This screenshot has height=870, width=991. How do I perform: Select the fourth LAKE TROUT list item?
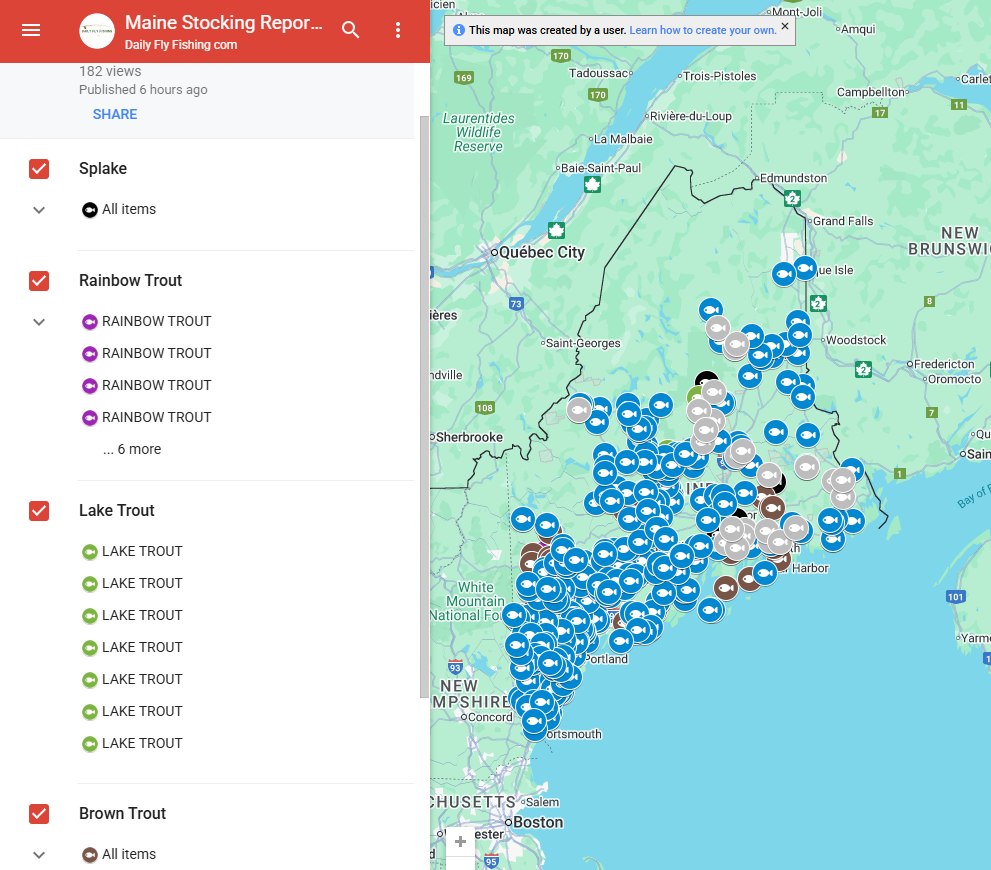click(132, 648)
